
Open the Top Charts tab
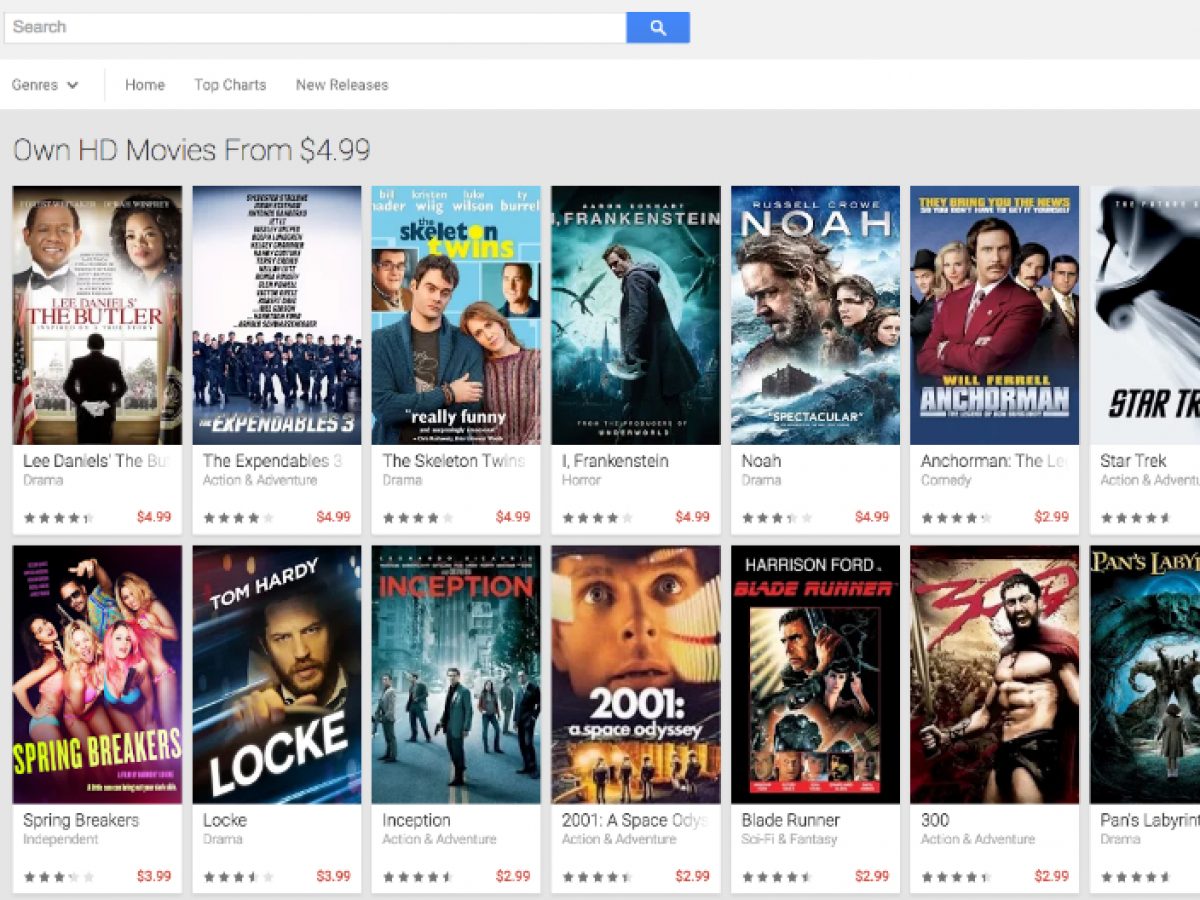[230, 85]
